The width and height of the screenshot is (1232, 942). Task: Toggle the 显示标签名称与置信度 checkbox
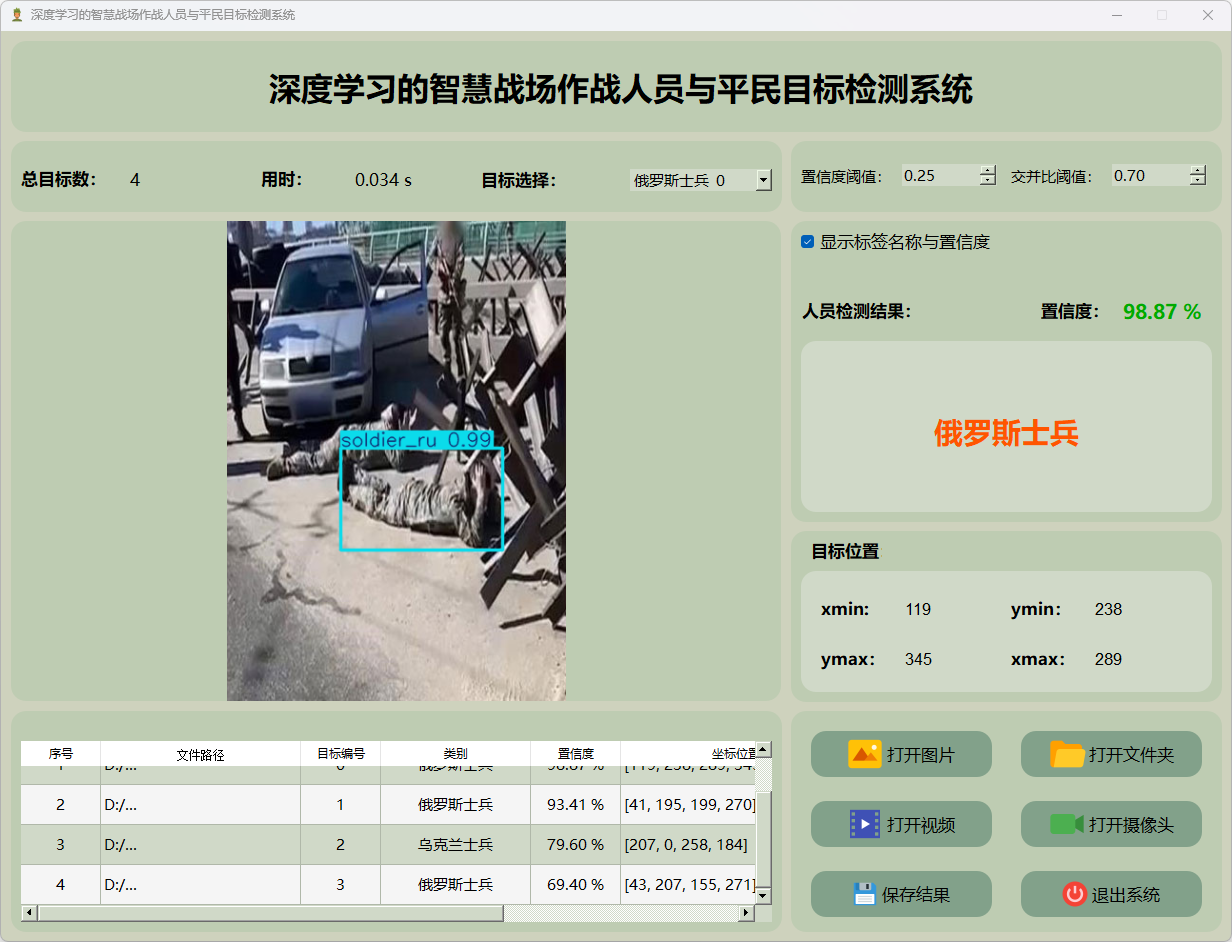tap(808, 242)
